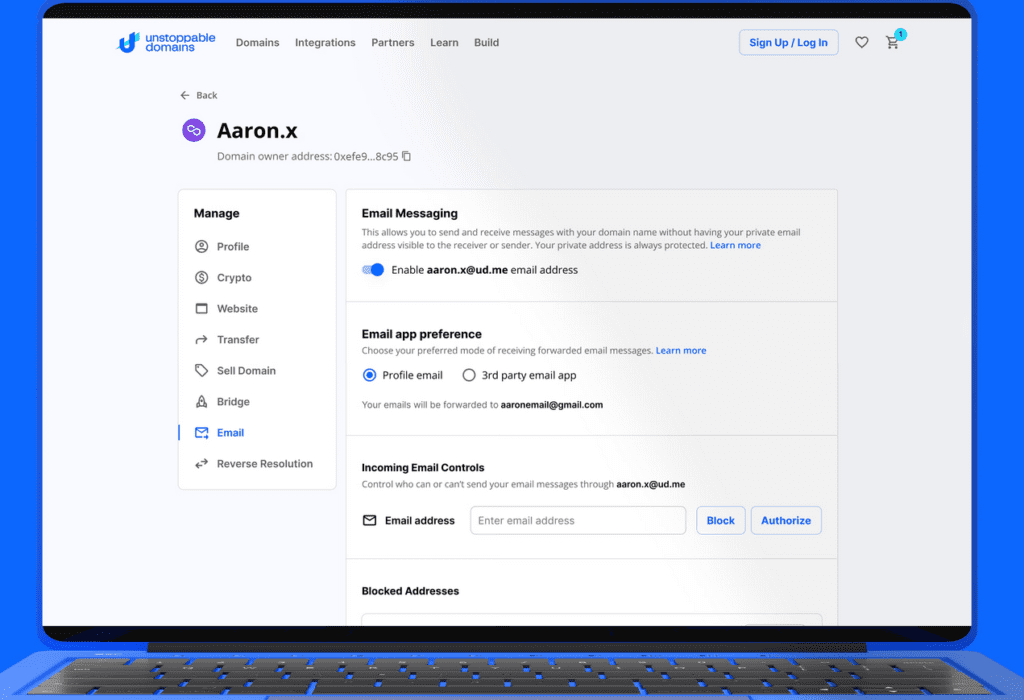Select the 3rd party email app option
The image size is (1024, 700).
(x=469, y=376)
